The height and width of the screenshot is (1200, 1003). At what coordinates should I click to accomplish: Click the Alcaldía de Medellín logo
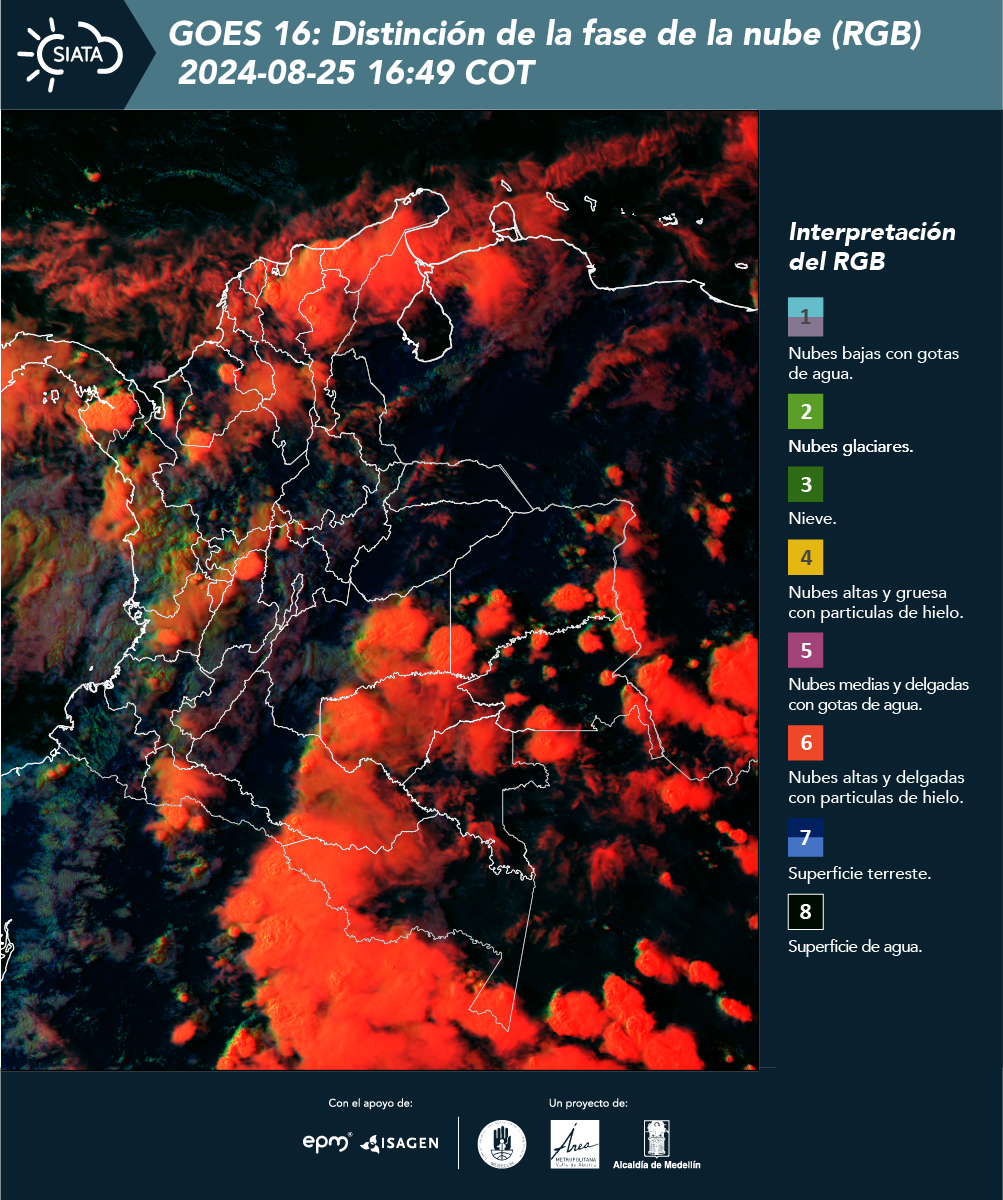click(657, 1144)
